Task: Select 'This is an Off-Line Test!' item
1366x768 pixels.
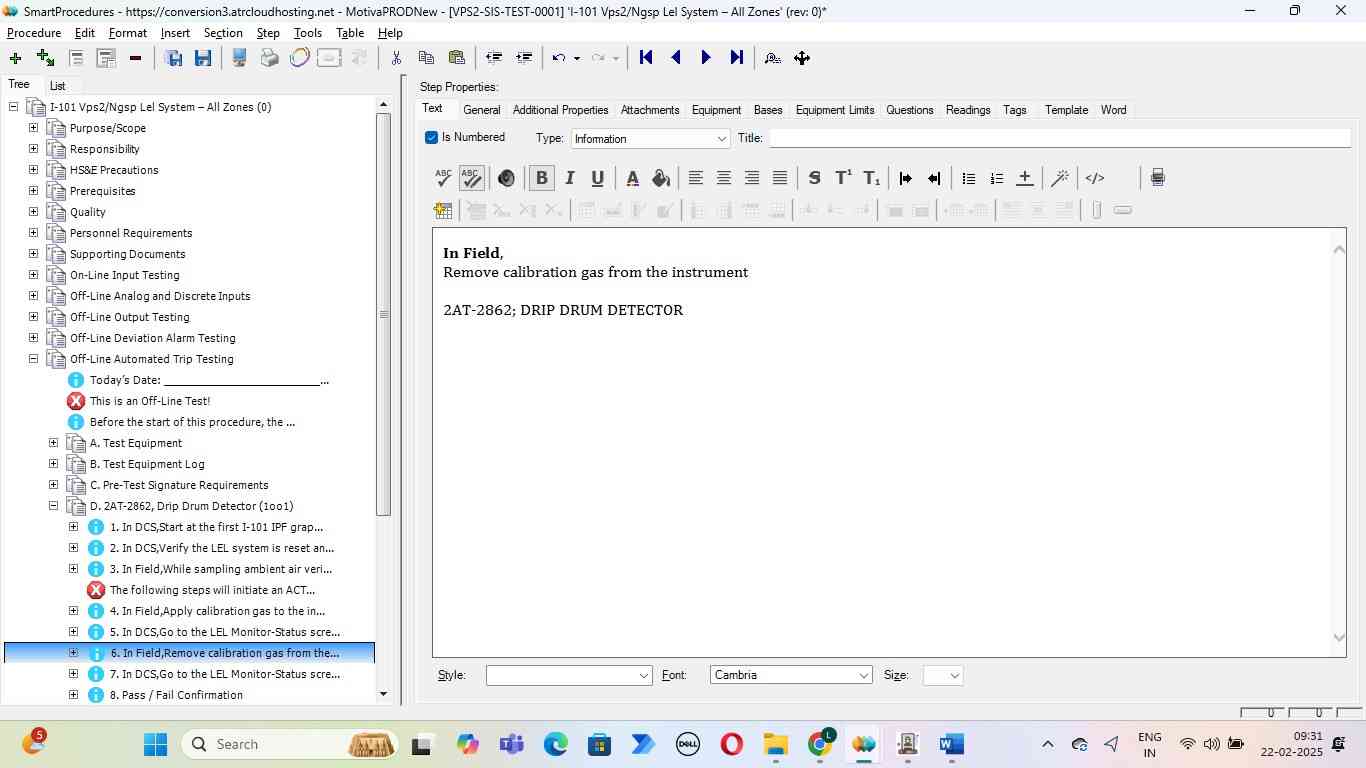Action: click(150, 401)
